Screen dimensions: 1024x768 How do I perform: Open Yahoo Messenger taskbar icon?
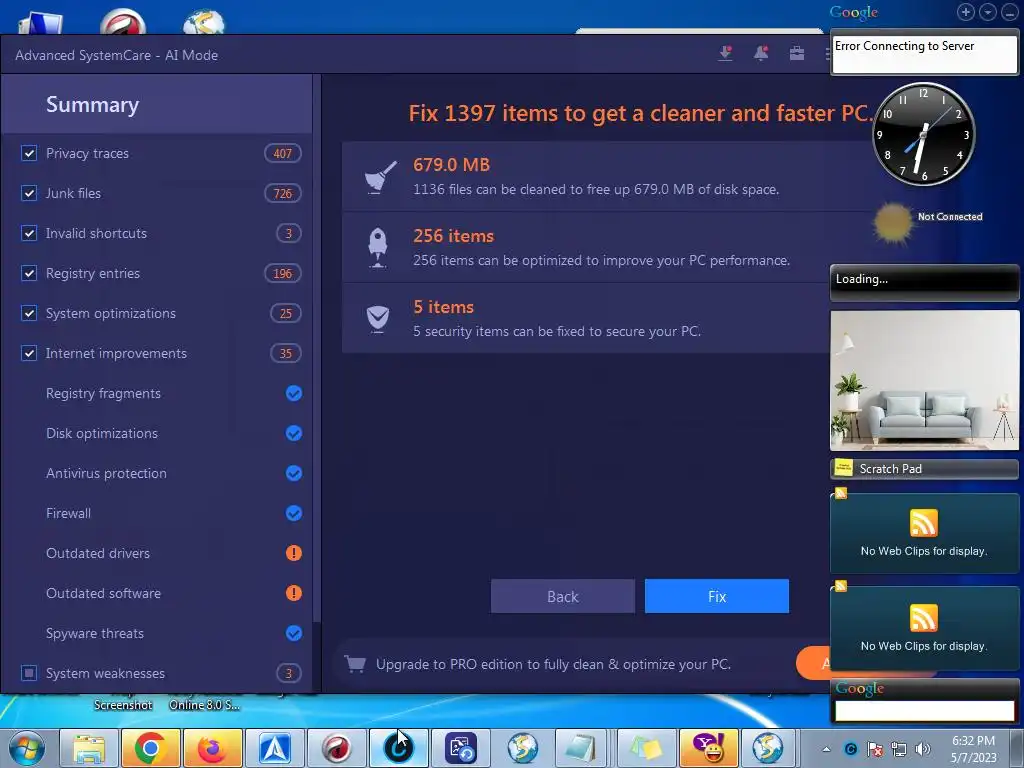(x=709, y=748)
